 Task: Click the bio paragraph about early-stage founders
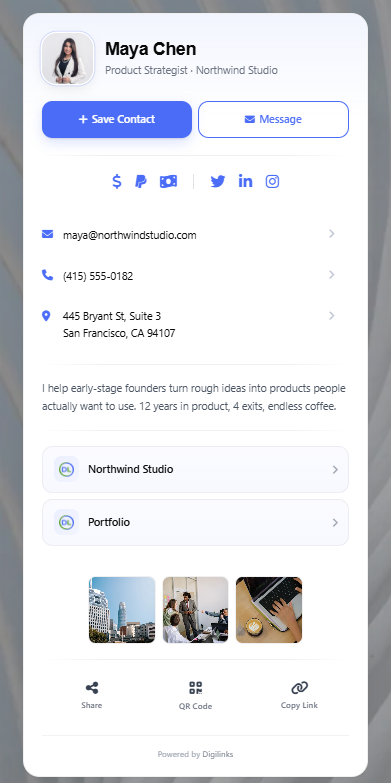point(194,397)
